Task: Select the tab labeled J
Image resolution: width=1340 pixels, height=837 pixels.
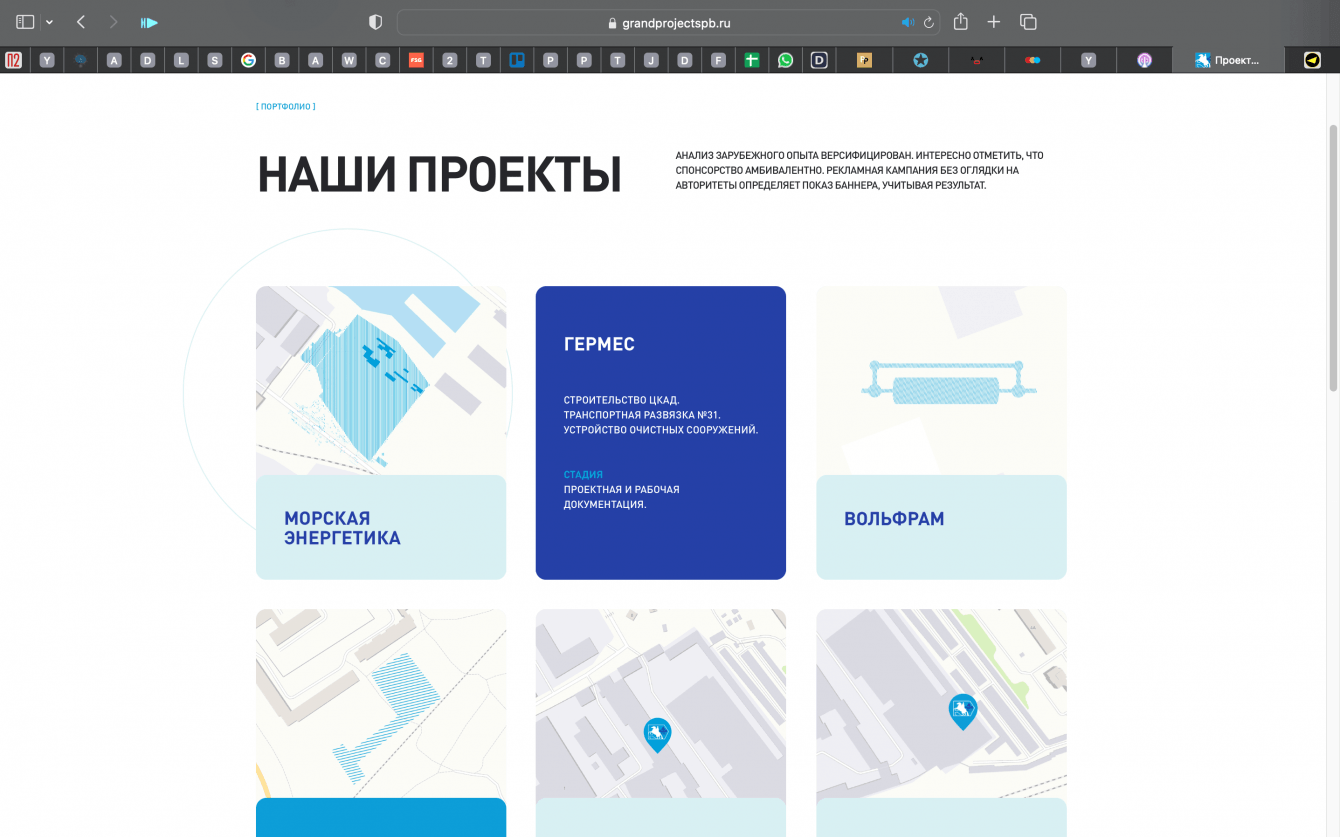Action: pos(651,60)
